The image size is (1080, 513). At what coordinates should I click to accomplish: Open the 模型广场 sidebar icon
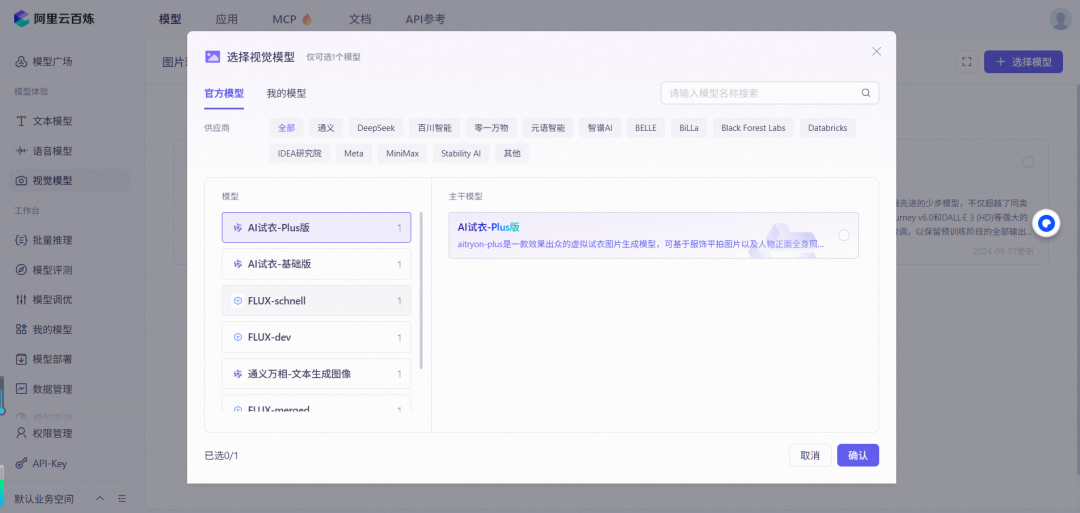click(21, 61)
